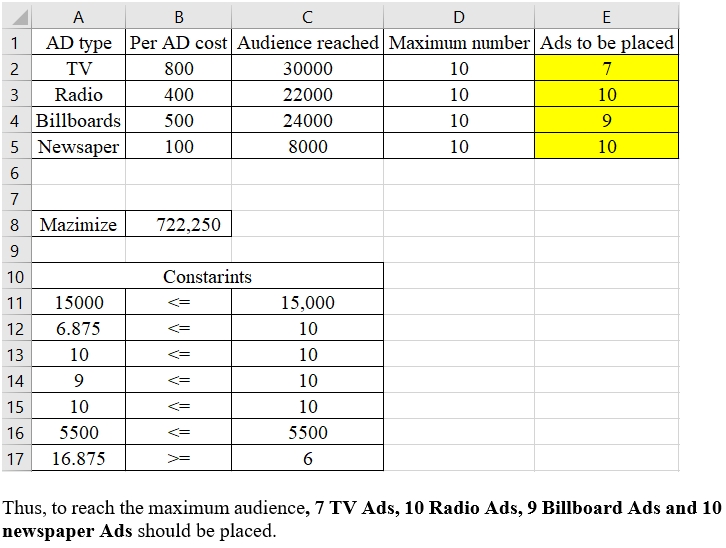
Task: Click yellow cell showing 9 Billboards ads
Action: point(607,120)
